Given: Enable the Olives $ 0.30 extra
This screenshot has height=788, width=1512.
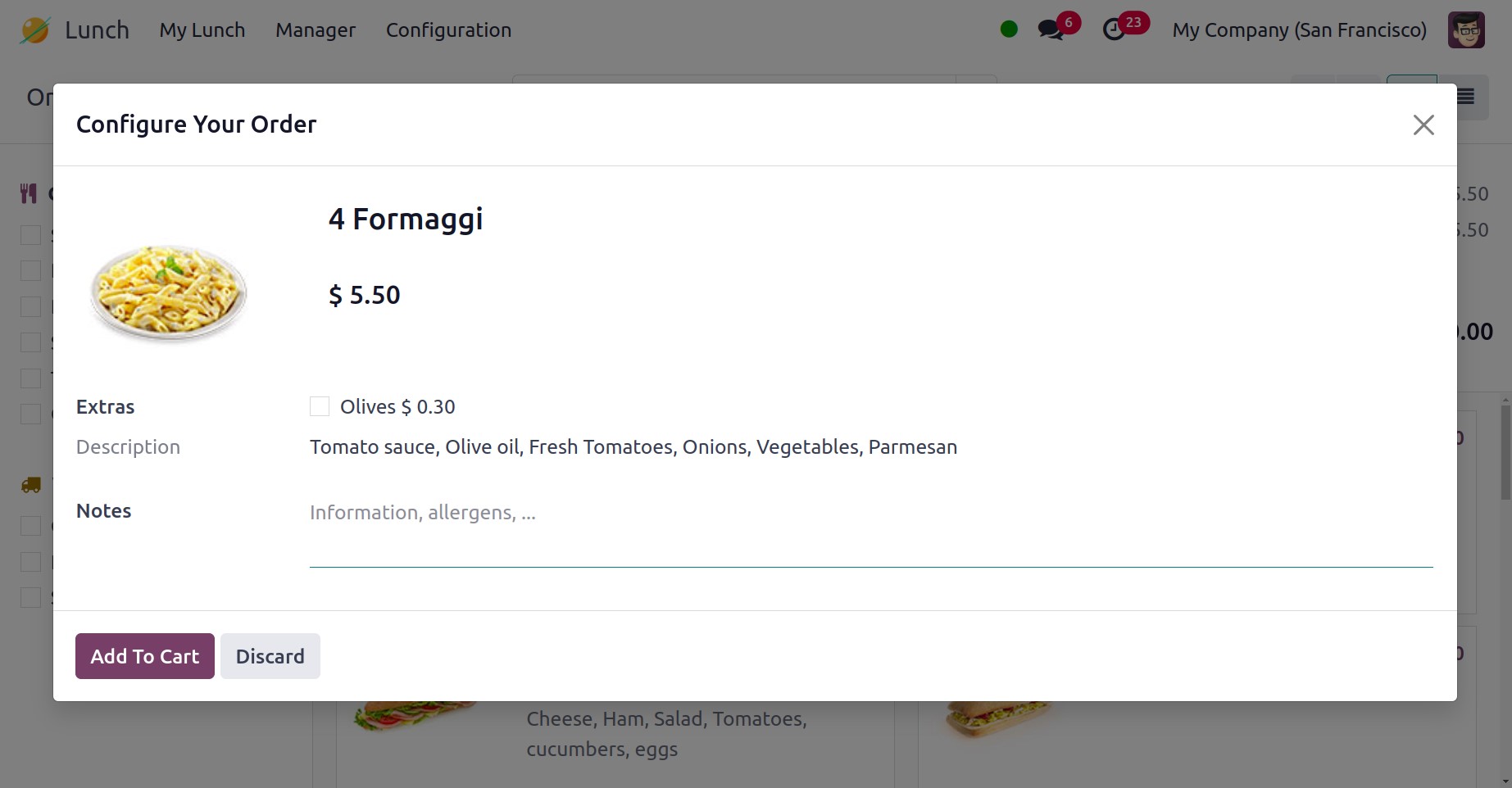Looking at the screenshot, I should point(320,407).
